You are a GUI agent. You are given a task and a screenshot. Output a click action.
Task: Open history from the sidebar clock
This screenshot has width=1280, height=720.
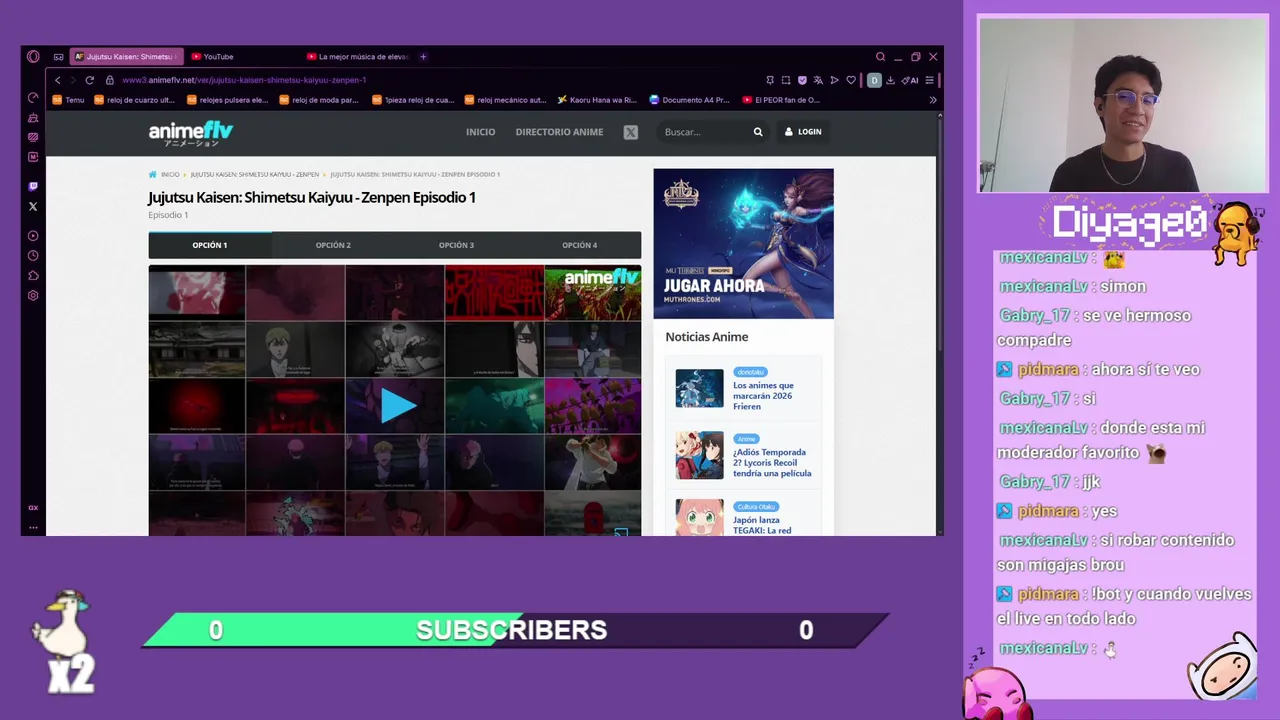pos(33,256)
